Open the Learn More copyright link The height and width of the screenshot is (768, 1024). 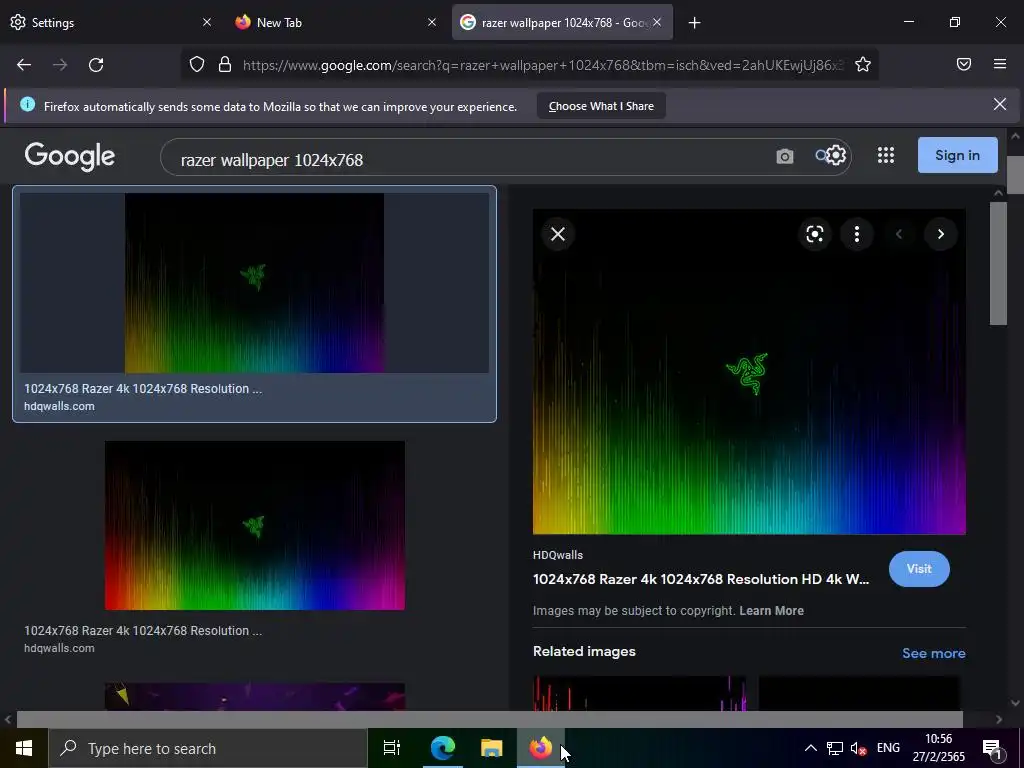pos(771,611)
